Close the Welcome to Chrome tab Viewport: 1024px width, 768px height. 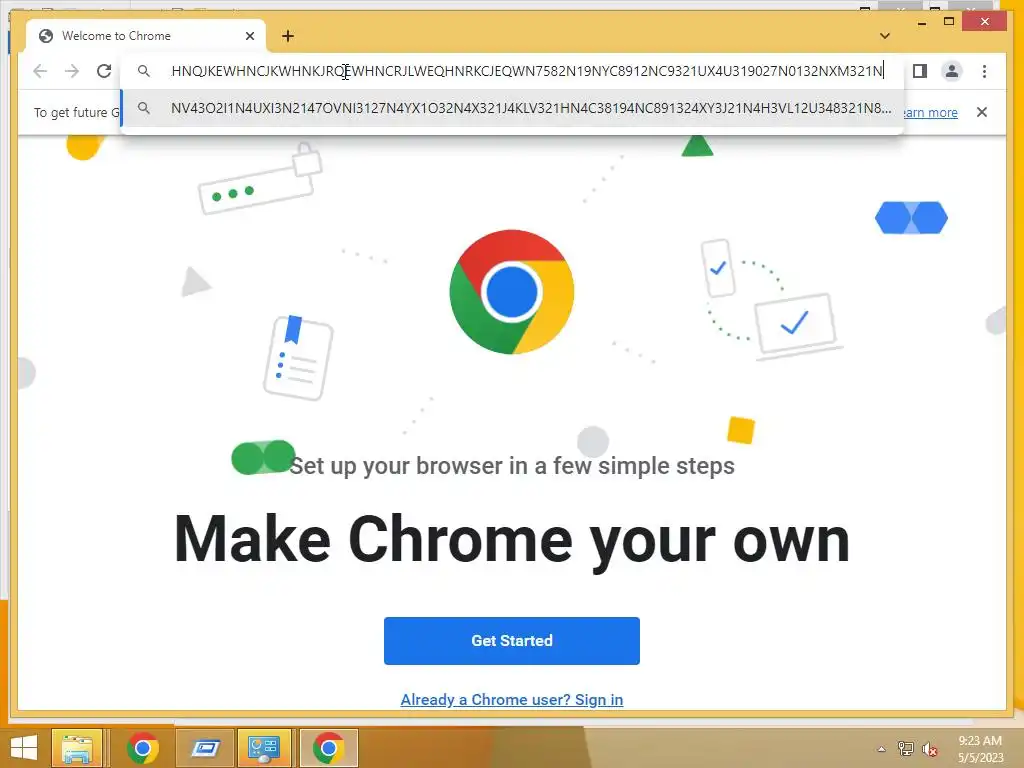249,36
